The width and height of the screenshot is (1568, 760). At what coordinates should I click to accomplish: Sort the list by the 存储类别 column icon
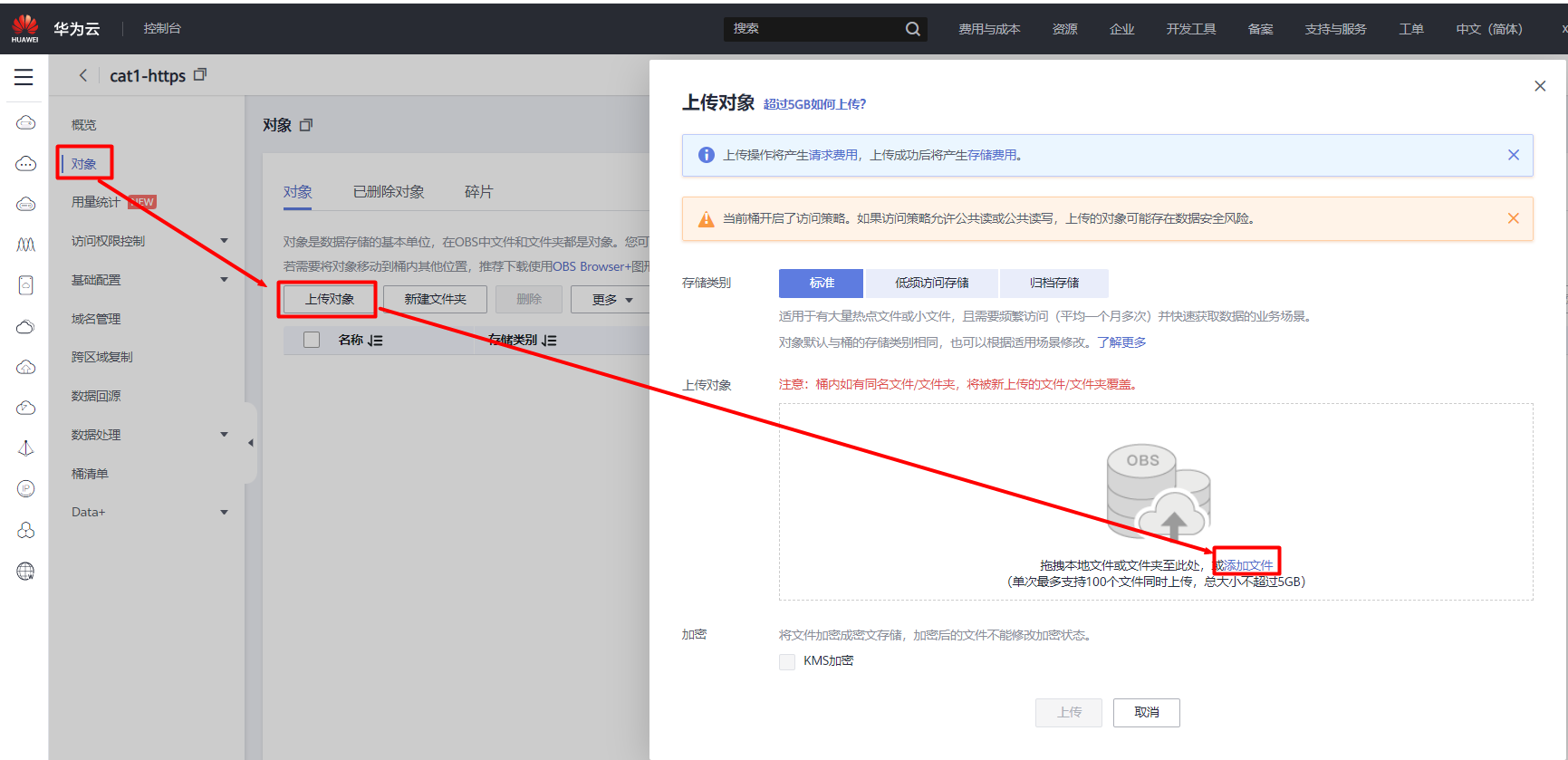click(549, 341)
